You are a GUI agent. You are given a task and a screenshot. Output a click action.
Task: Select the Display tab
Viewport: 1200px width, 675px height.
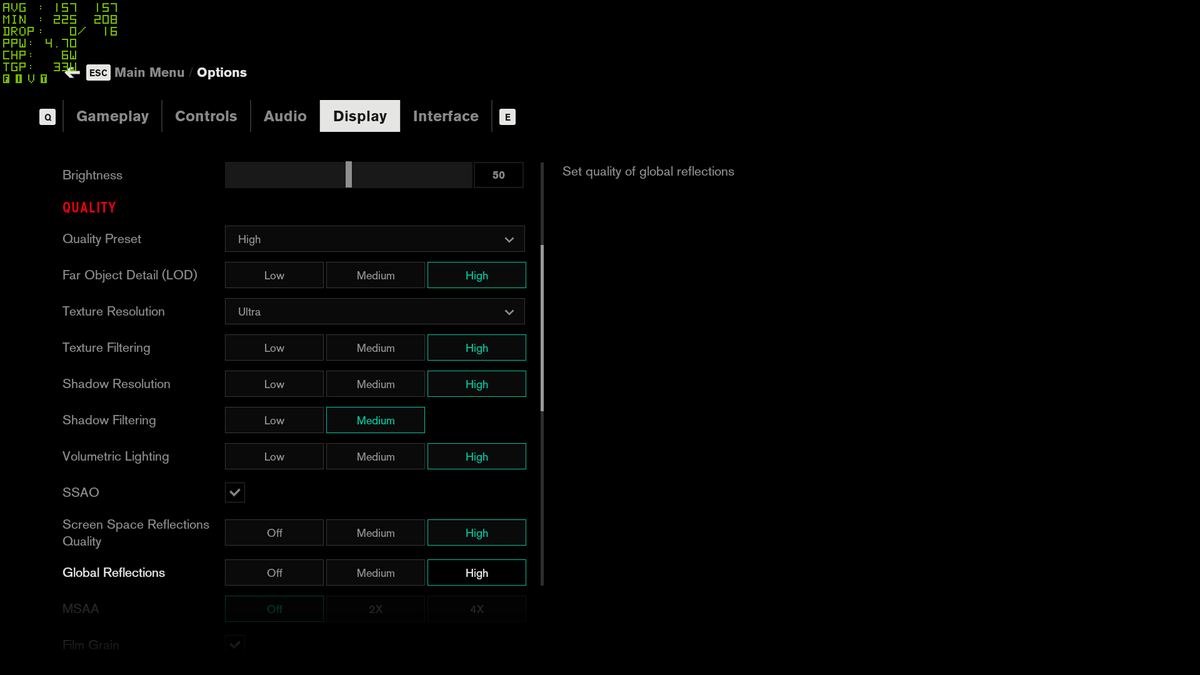[x=360, y=116]
